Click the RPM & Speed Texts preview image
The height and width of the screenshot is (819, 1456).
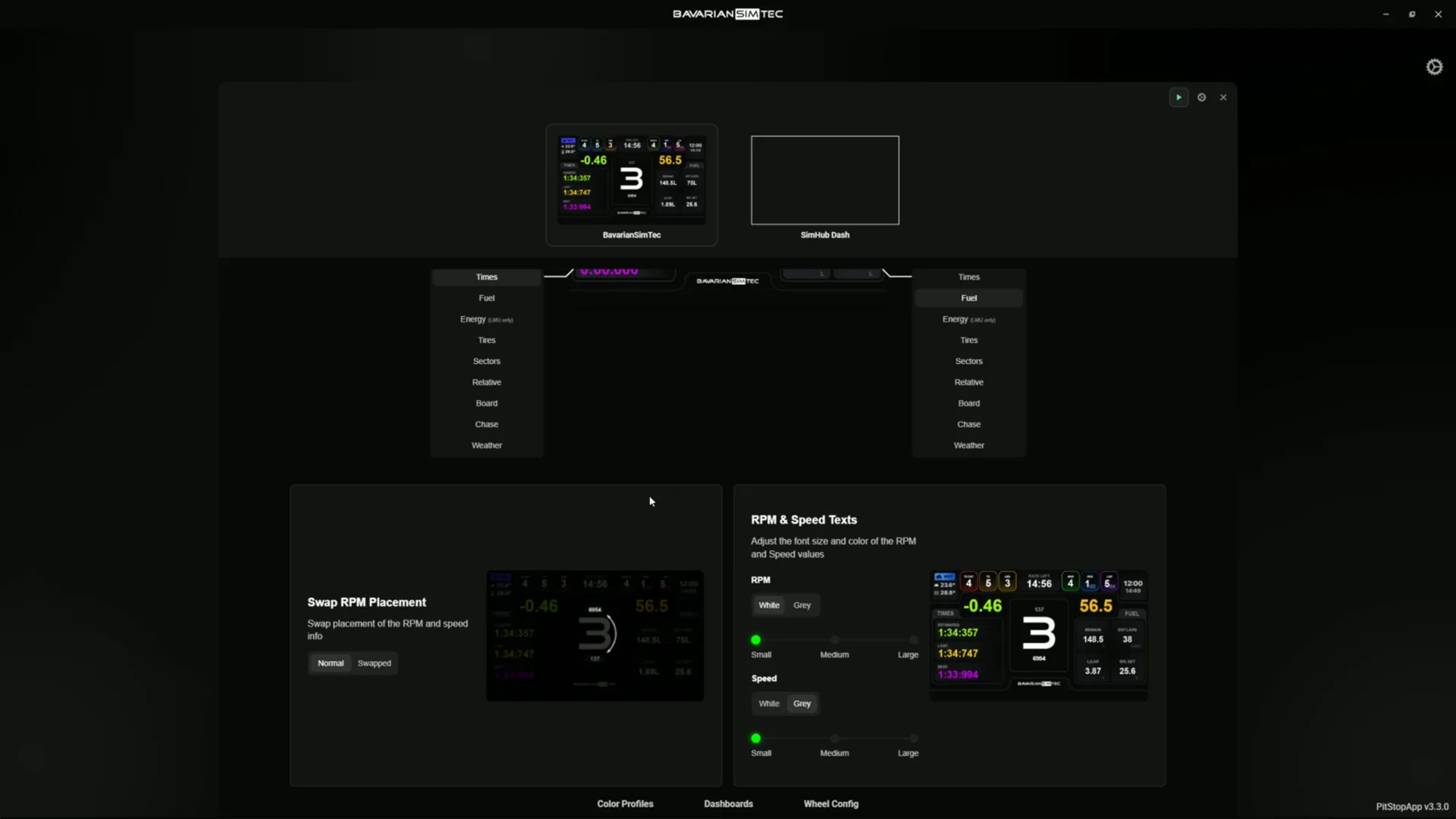pos(1039,635)
